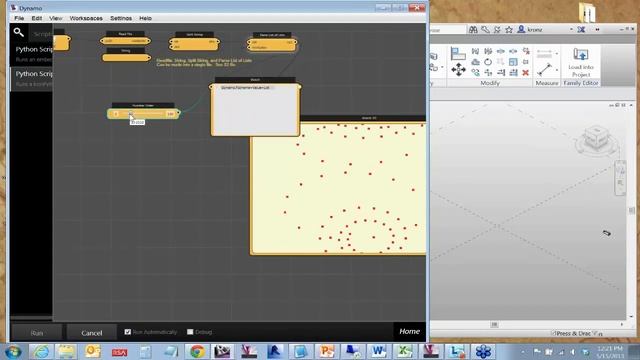The height and width of the screenshot is (360, 640).
Task: Click the Home button in Dynamo
Action: [x=409, y=331]
